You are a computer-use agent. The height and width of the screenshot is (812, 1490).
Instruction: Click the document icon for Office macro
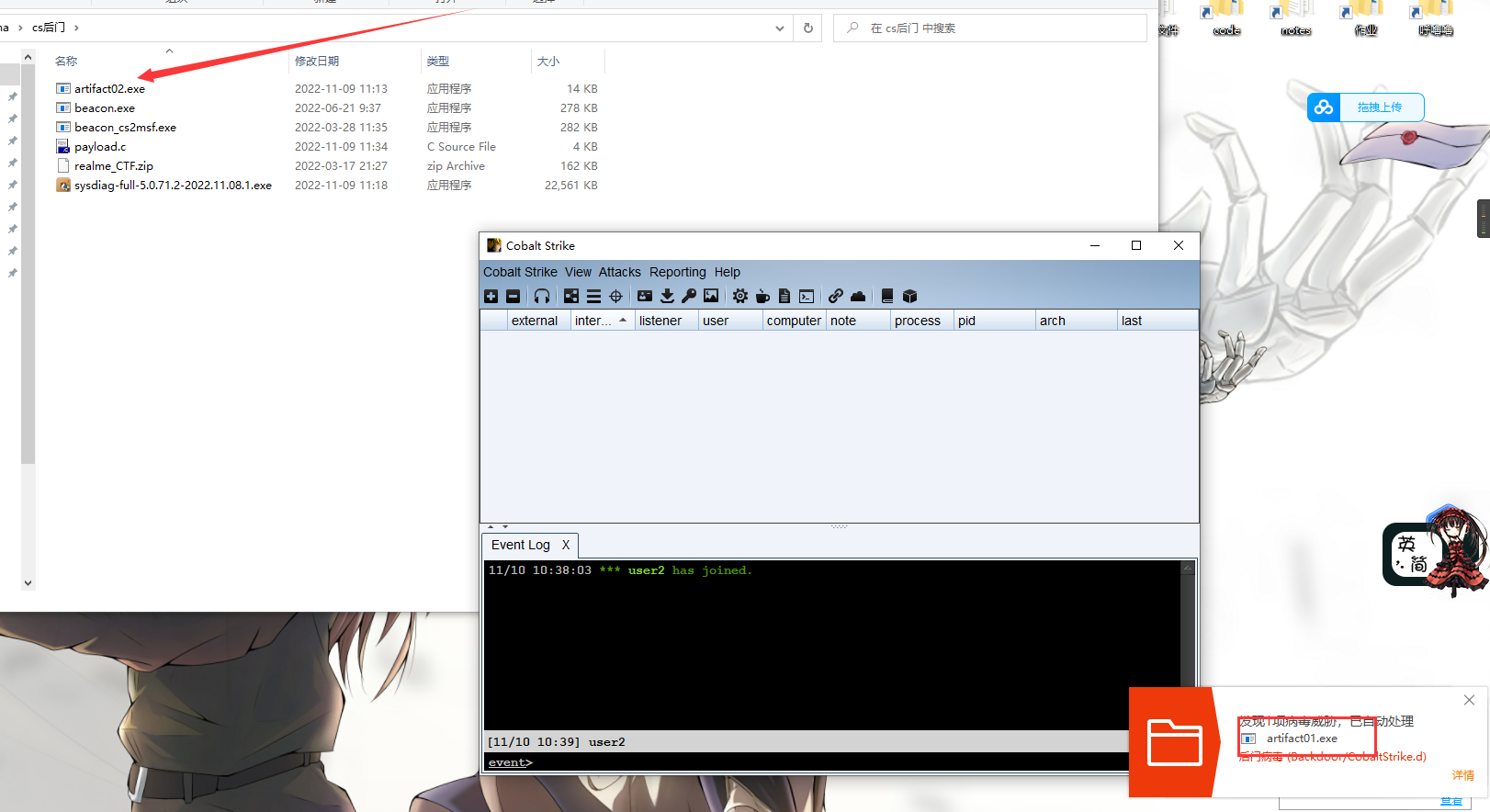[x=785, y=296]
